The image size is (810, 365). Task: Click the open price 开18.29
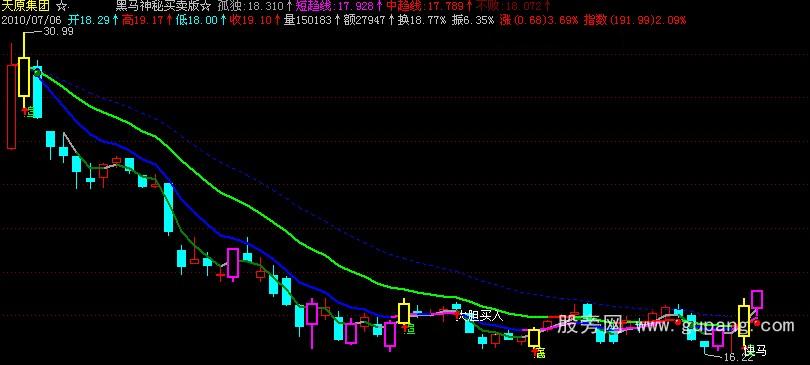click(89, 21)
